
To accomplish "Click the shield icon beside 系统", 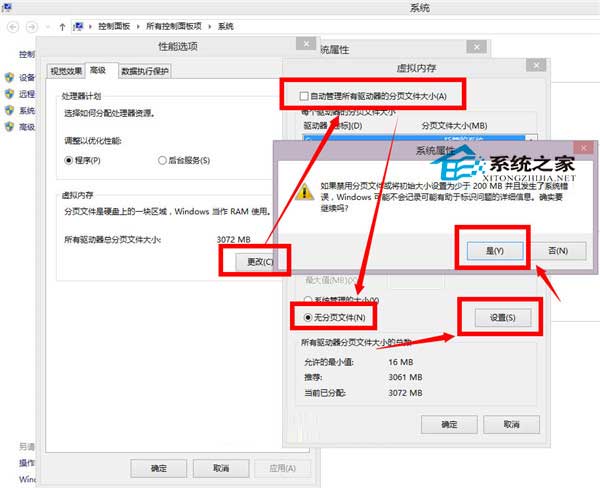I will (x=9, y=111).
